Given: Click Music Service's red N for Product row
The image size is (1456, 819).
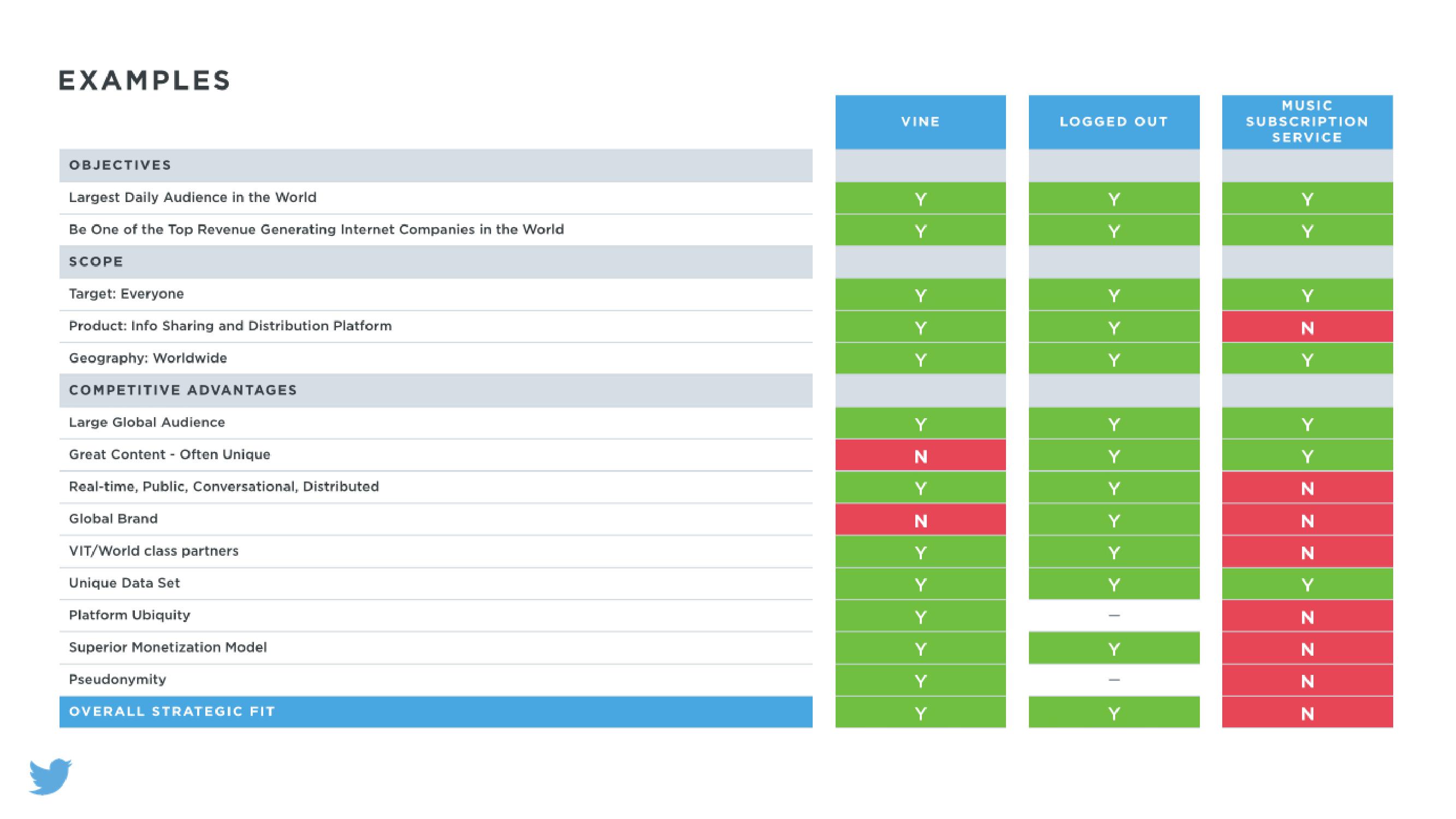Looking at the screenshot, I should tap(1307, 327).
